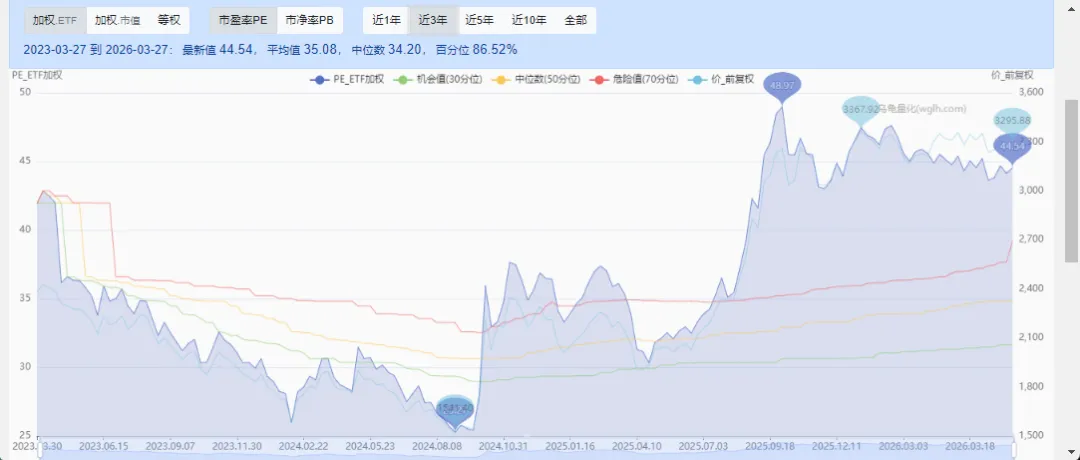Viewport: 1080px width, 460px height.
Task: Select the 加权.ETF weighting tab
Action: [x=55, y=21]
